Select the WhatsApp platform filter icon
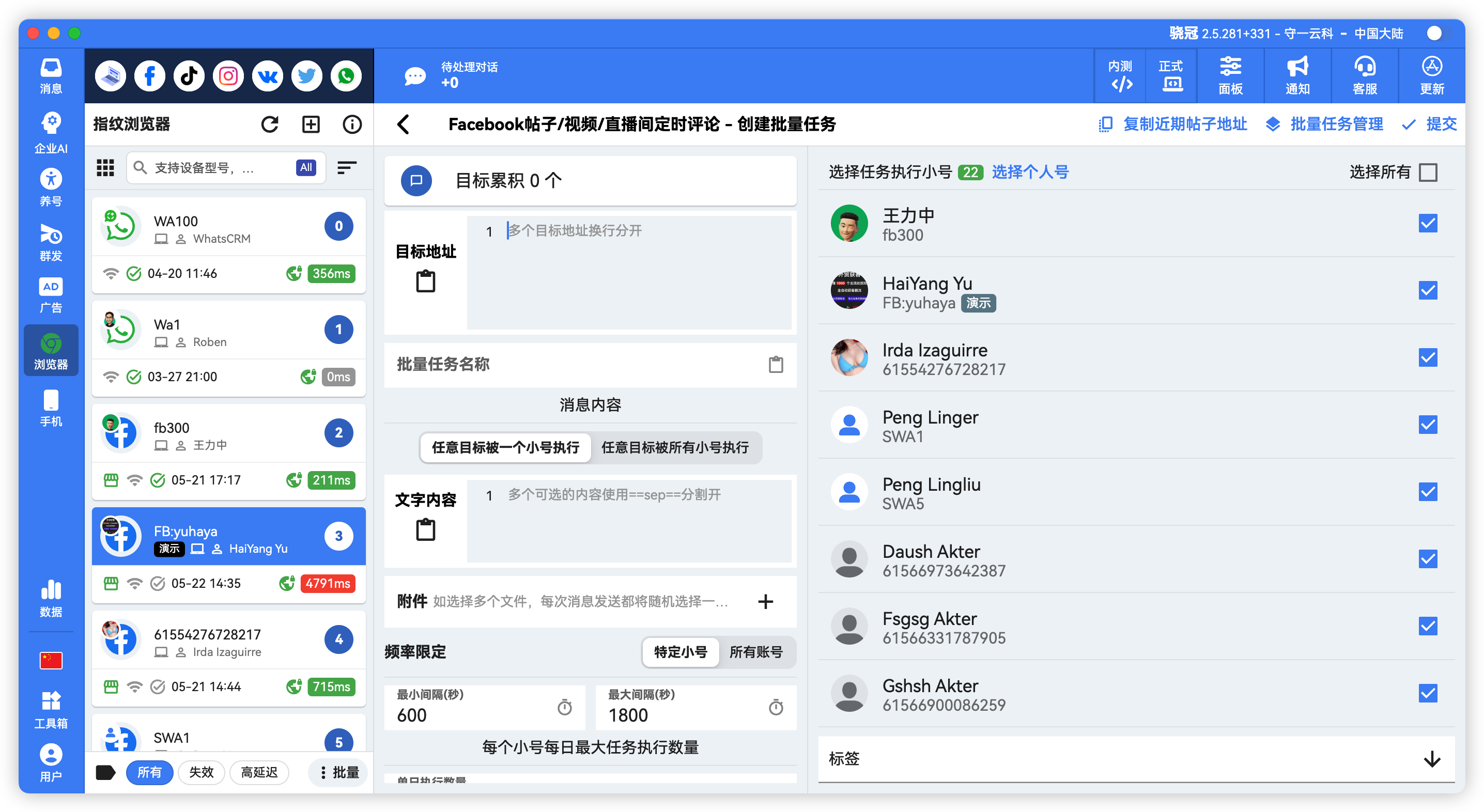This screenshot has width=1484, height=812. 346,75
